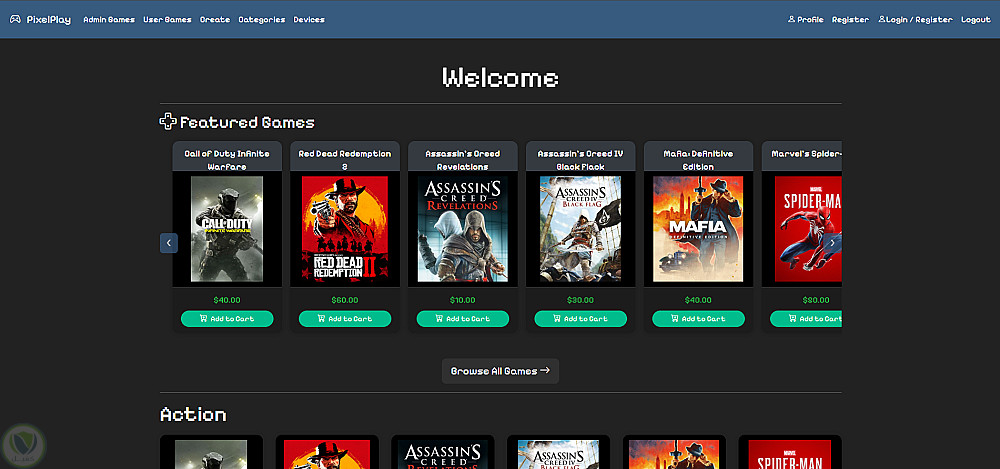Open Mafia Definitive Edition featured cover

click(x=698, y=229)
